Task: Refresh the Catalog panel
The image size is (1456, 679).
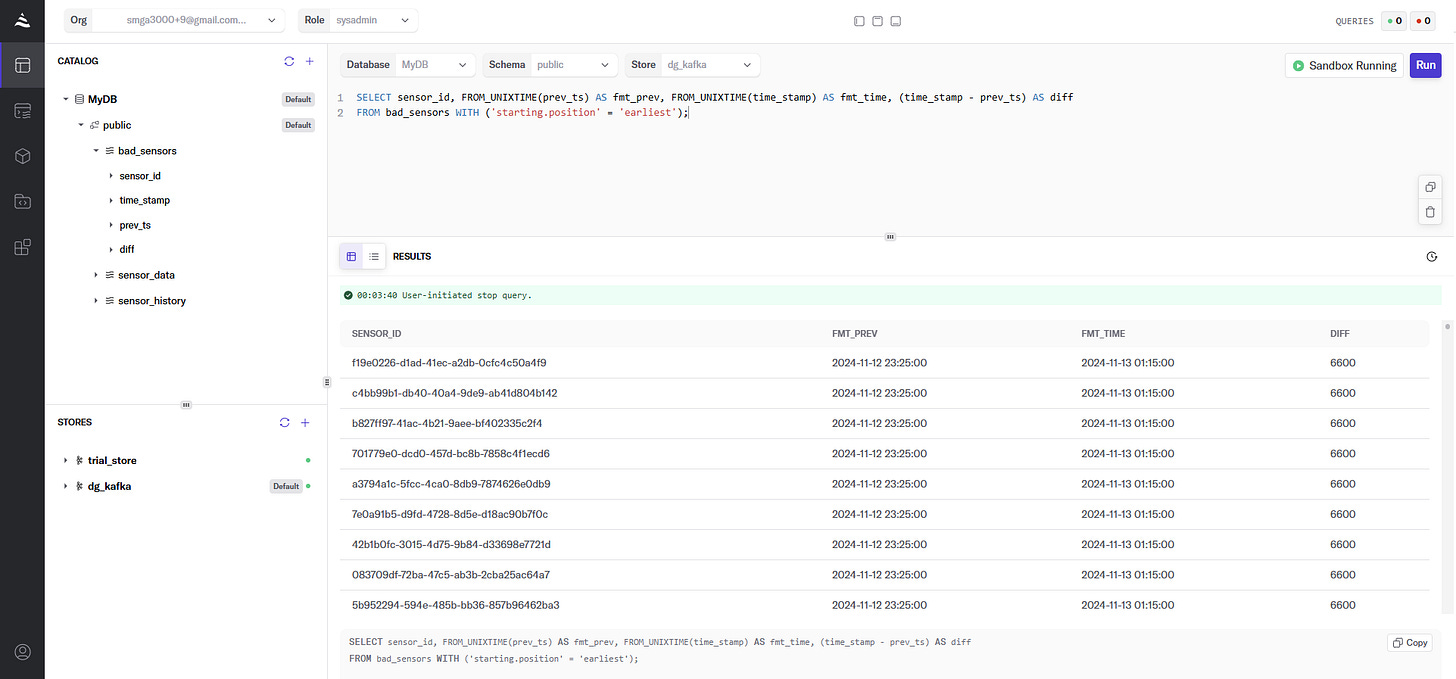Action: [x=289, y=61]
